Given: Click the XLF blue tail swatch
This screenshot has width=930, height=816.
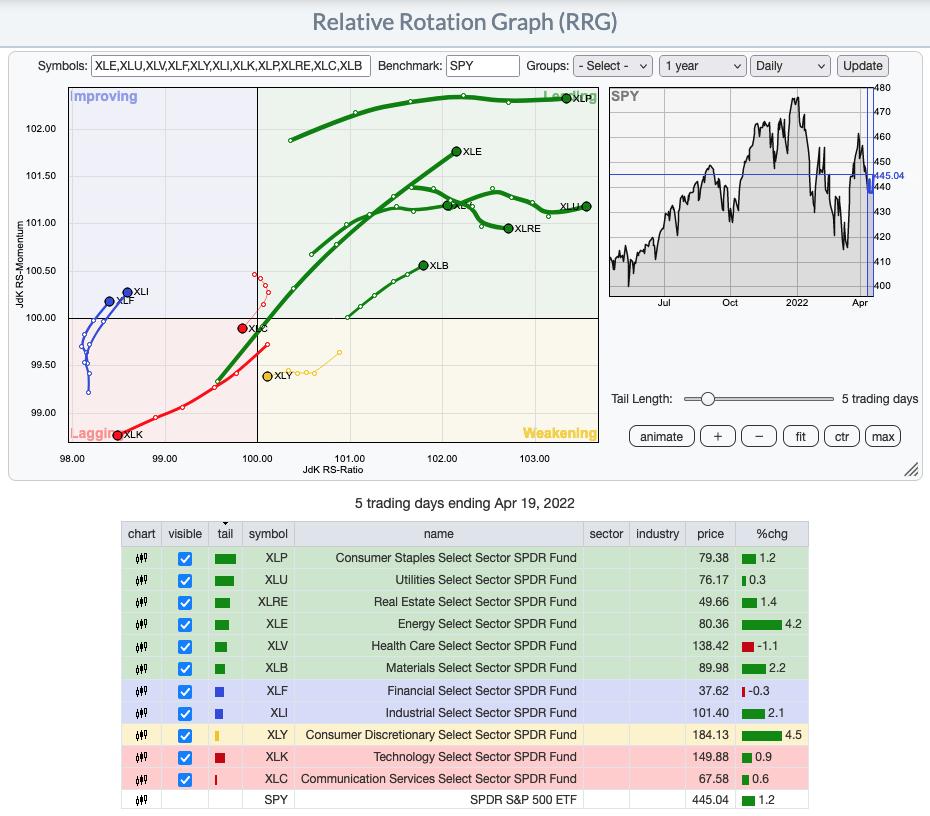Looking at the screenshot, I should [219, 691].
